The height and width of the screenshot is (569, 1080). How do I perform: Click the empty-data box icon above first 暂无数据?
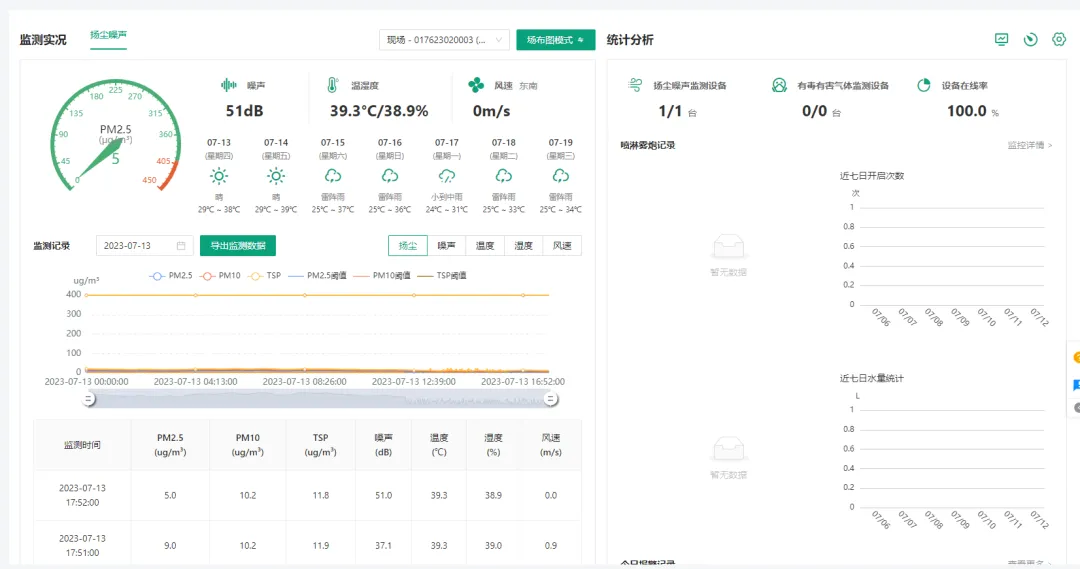click(x=728, y=246)
